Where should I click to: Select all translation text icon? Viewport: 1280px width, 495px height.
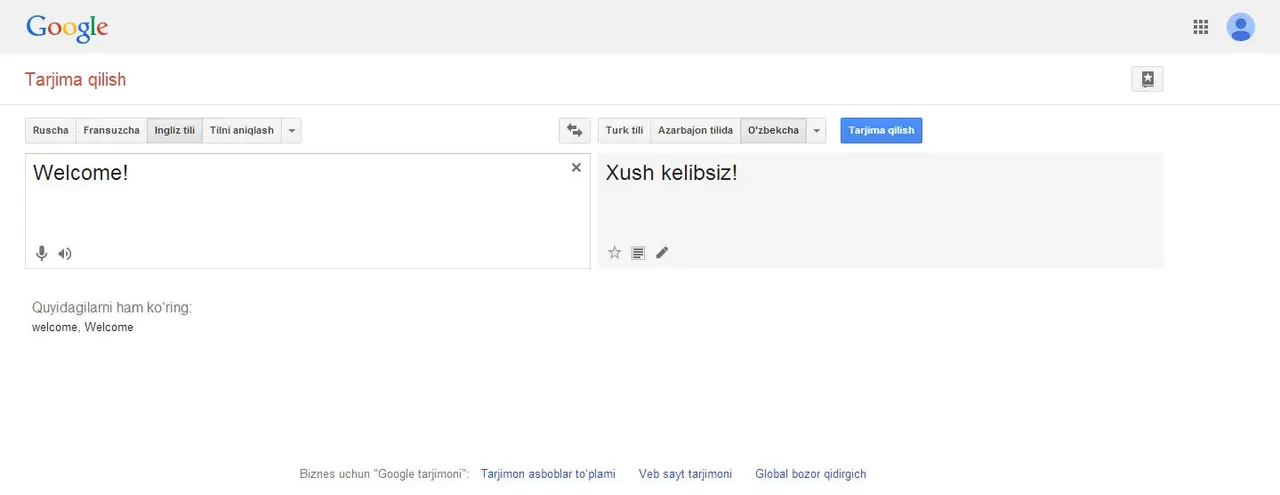638,253
